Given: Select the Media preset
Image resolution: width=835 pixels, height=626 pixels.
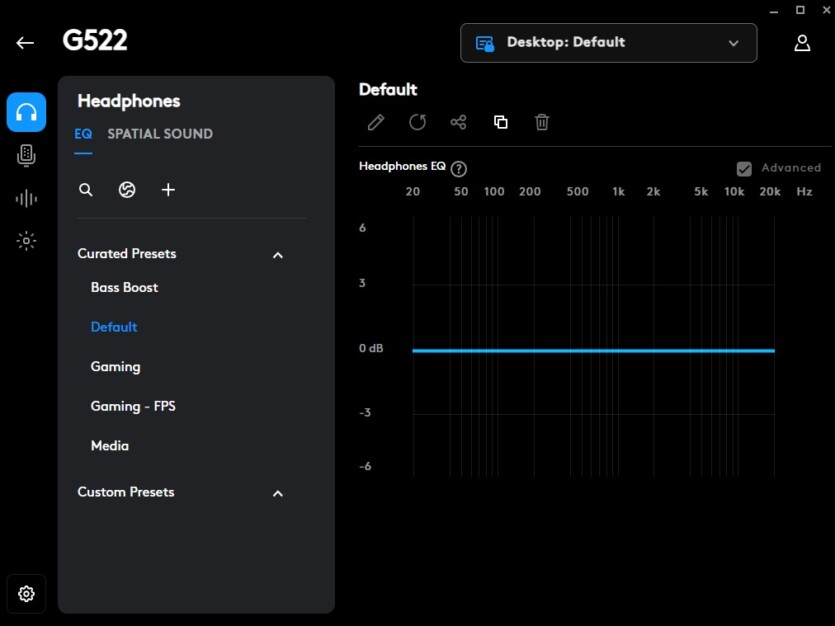Looking at the screenshot, I should [x=110, y=446].
